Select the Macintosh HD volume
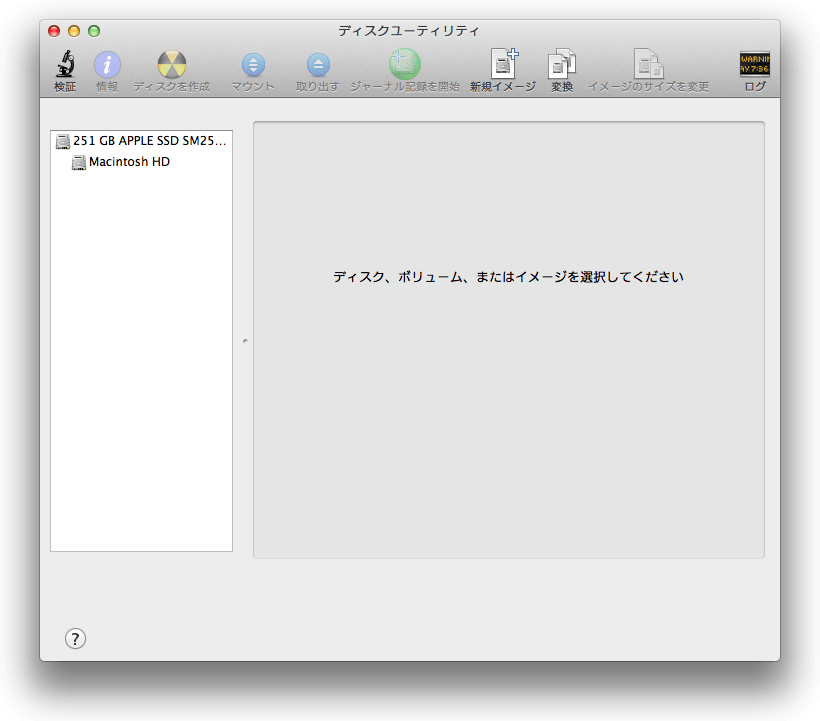Image resolution: width=820 pixels, height=721 pixels. (141, 162)
